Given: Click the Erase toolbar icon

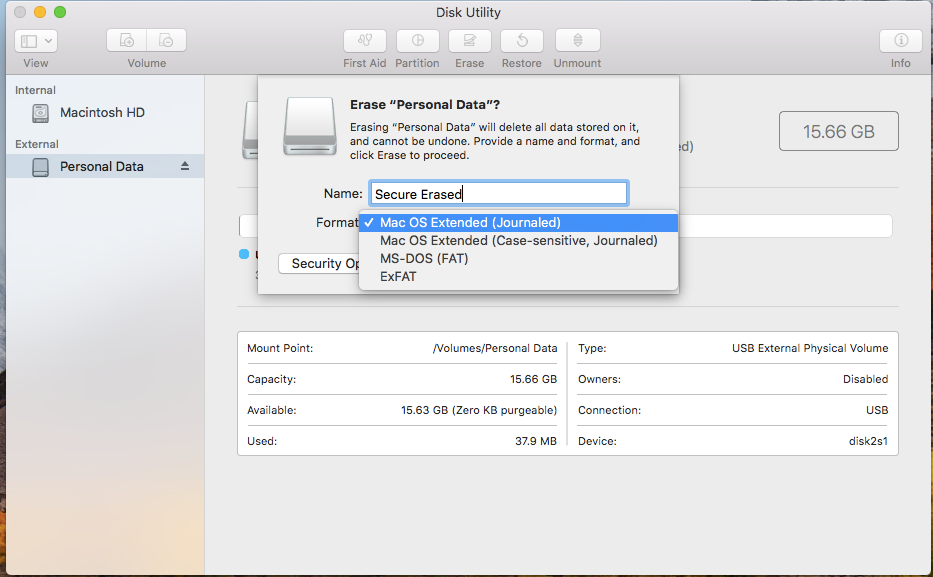Looking at the screenshot, I should pyautogui.click(x=469, y=40).
